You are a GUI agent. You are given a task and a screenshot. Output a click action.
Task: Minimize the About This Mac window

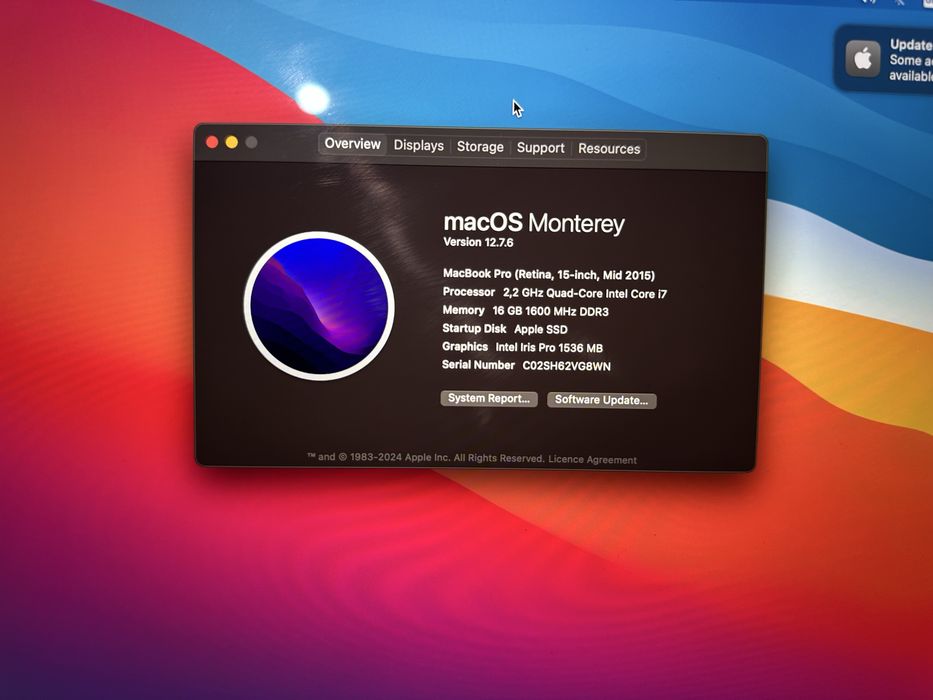point(231,142)
